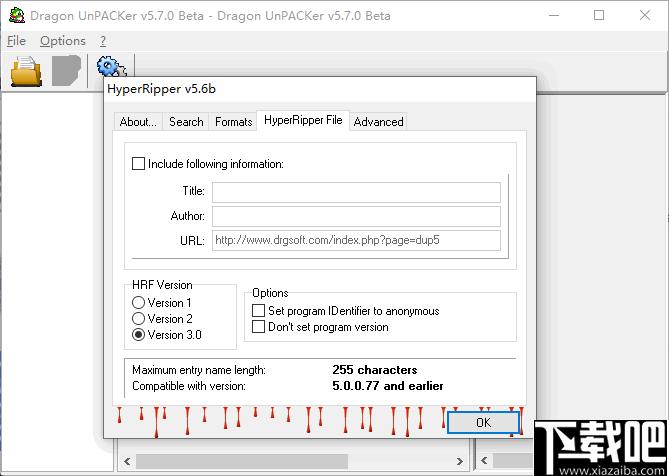Check Set program IDentifier to anonymous
Image resolution: width=669 pixels, height=476 pixels.
pos(258,311)
